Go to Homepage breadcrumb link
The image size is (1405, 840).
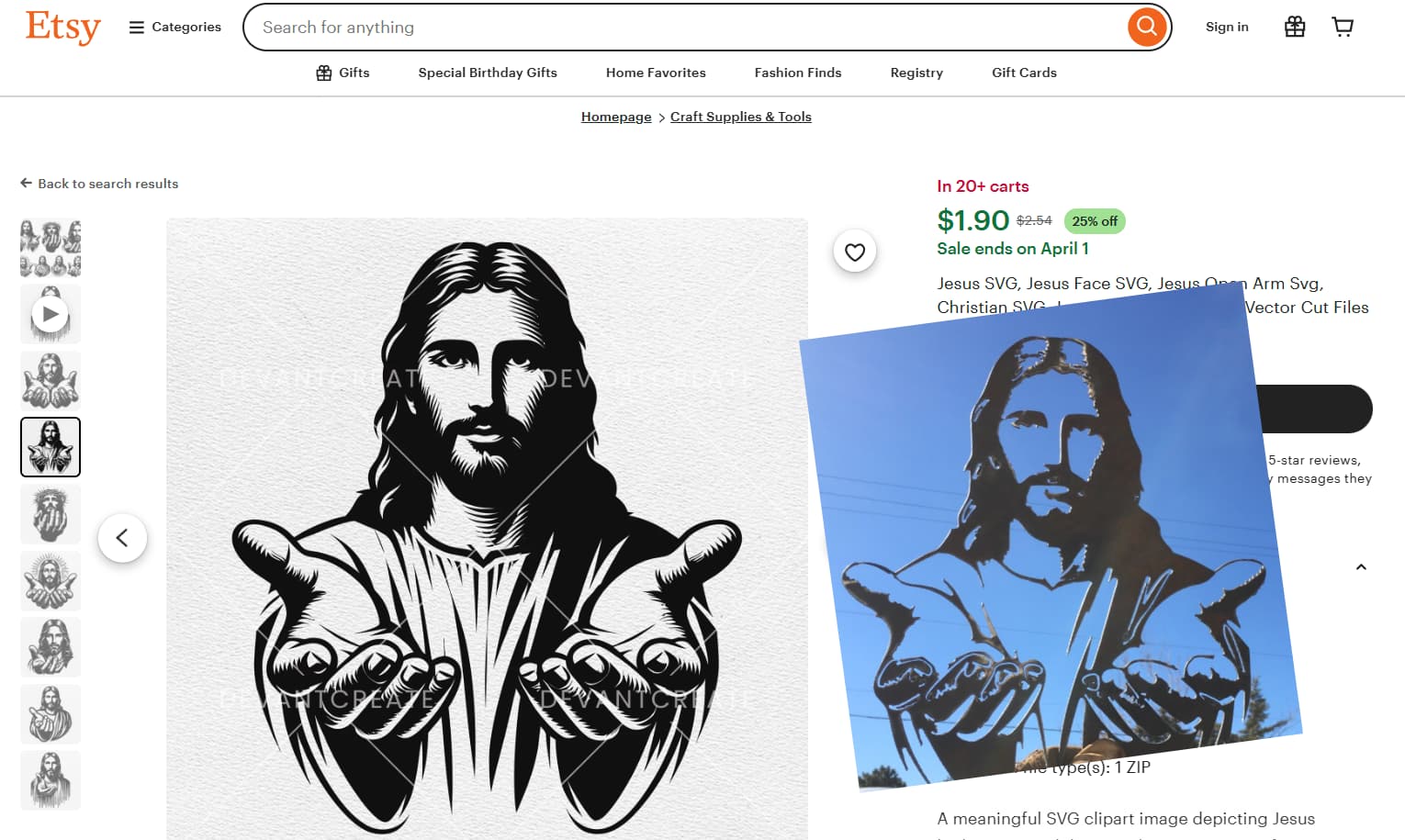(x=616, y=117)
